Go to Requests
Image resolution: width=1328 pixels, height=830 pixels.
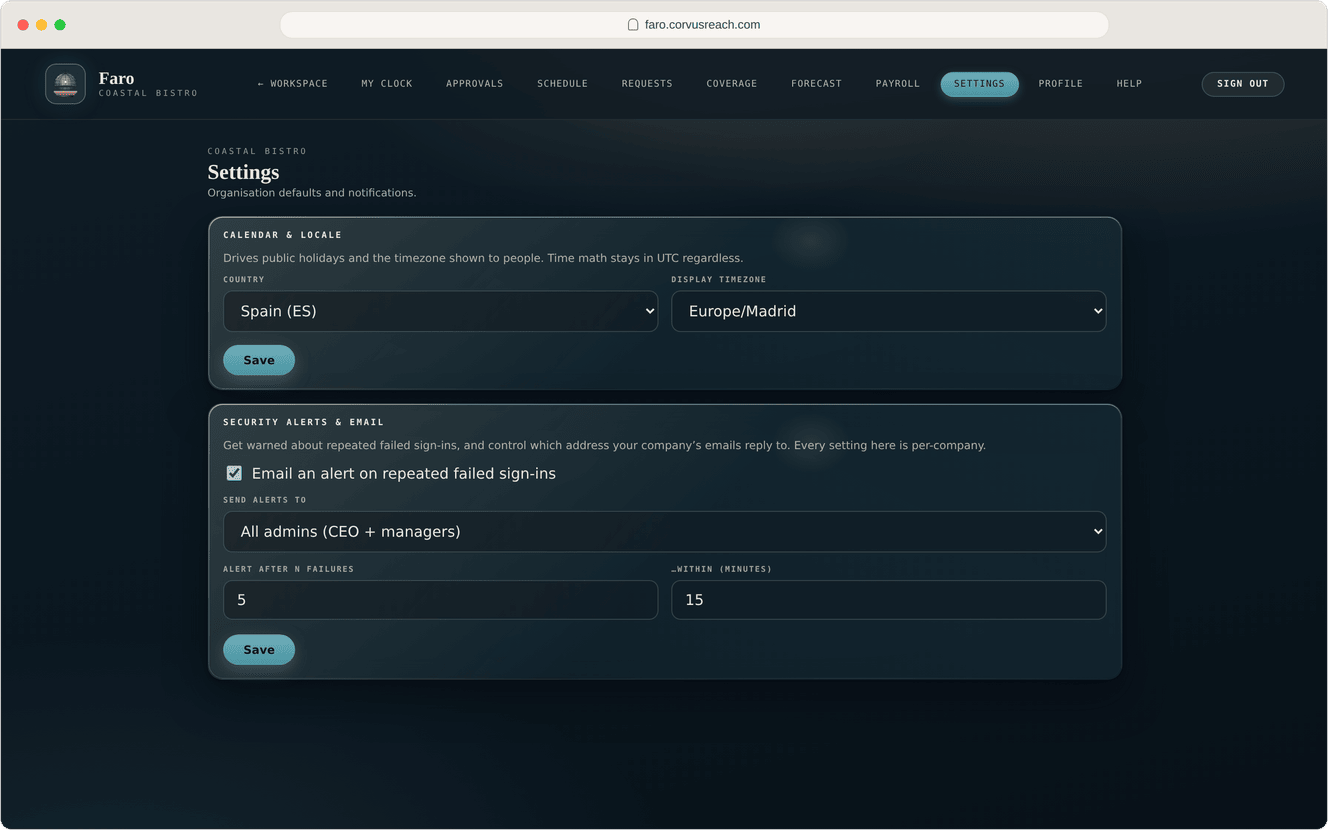pyautogui.click(x=647, y=84)
